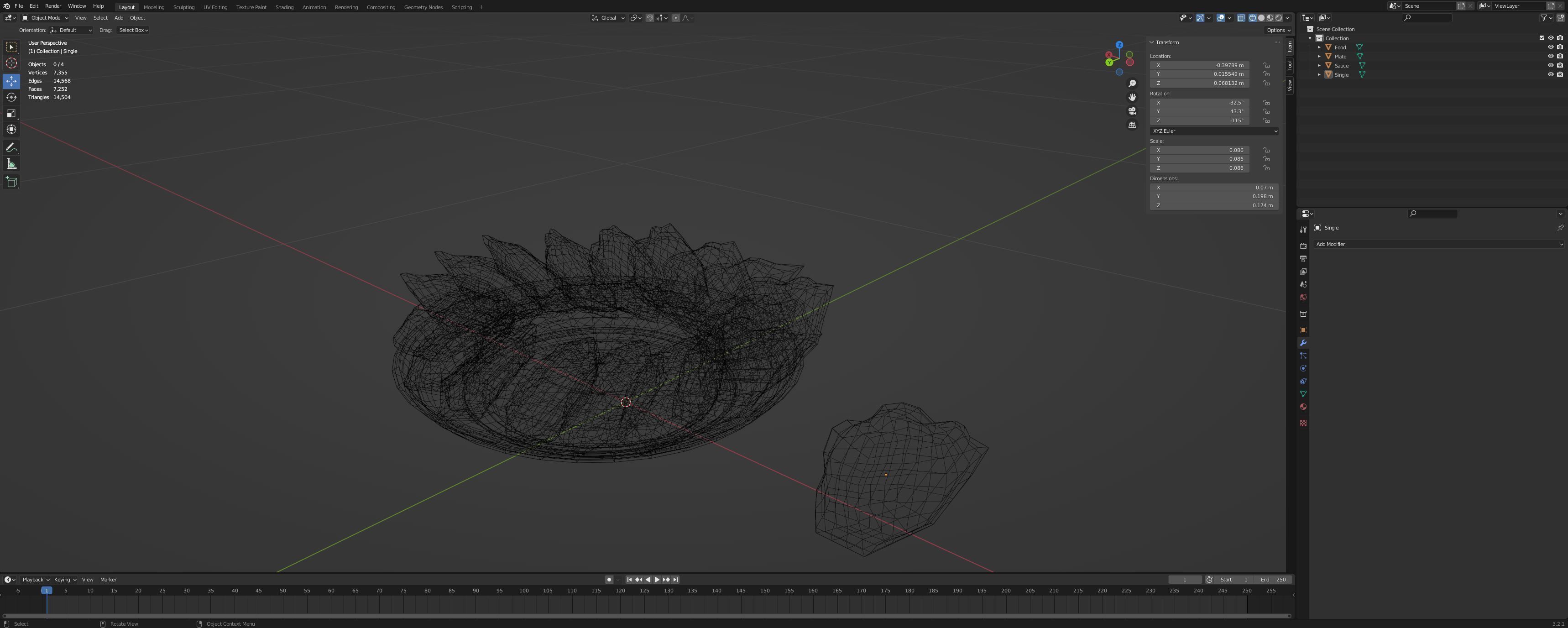Click the Scale X value field

(x=1198, y=150)
